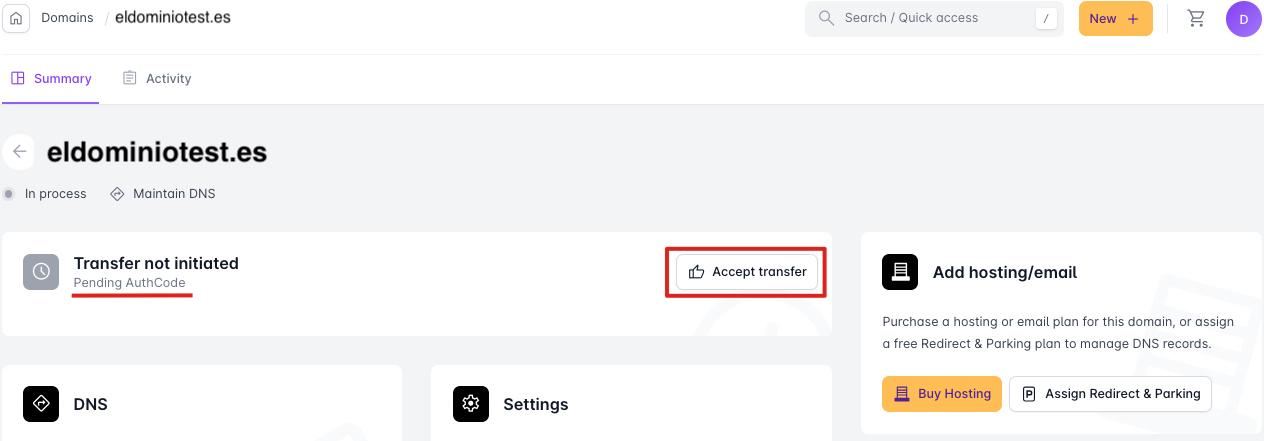Screen dimensions: 1264x441
Task: Click the Maintain DNS diamond icon
Action: click(117, 193)
